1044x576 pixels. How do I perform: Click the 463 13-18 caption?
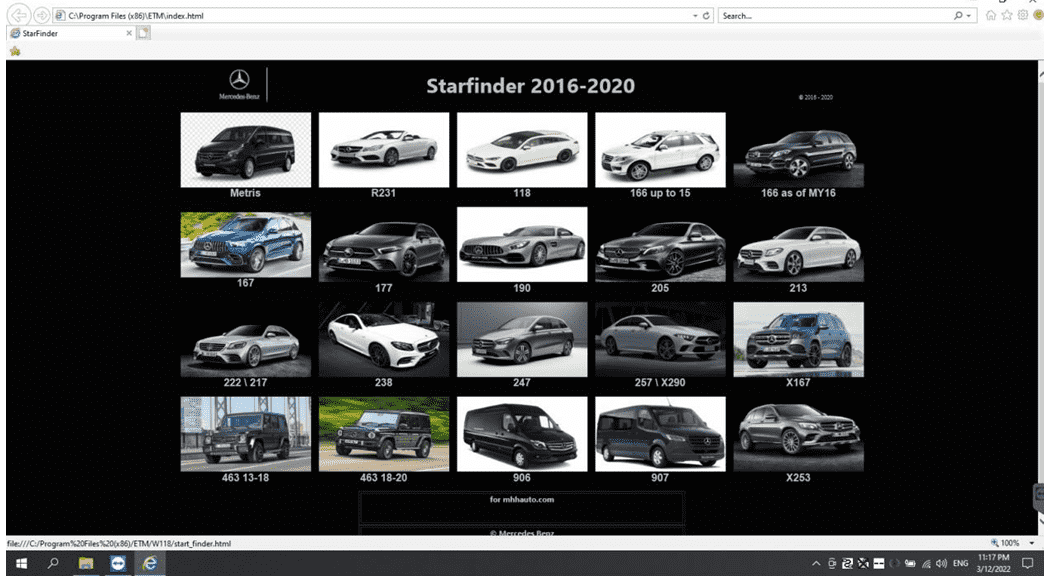pyautogui.click(x=246, y=477)
